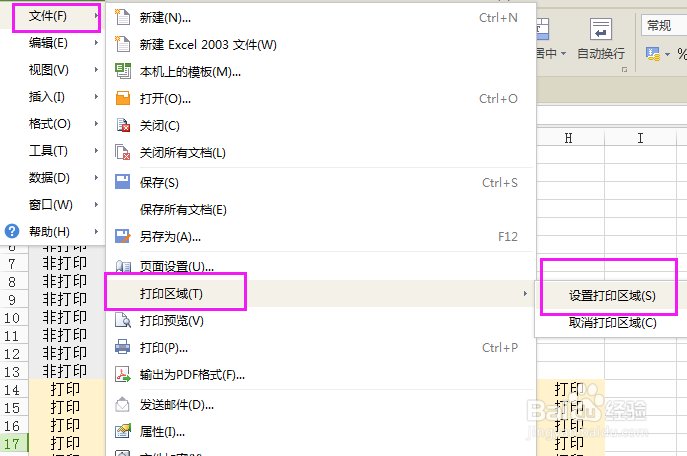This screenshot has height=456, width=687.
Task: Open the currency format icon dropdown arrow
Action: [x=667, y=54]
